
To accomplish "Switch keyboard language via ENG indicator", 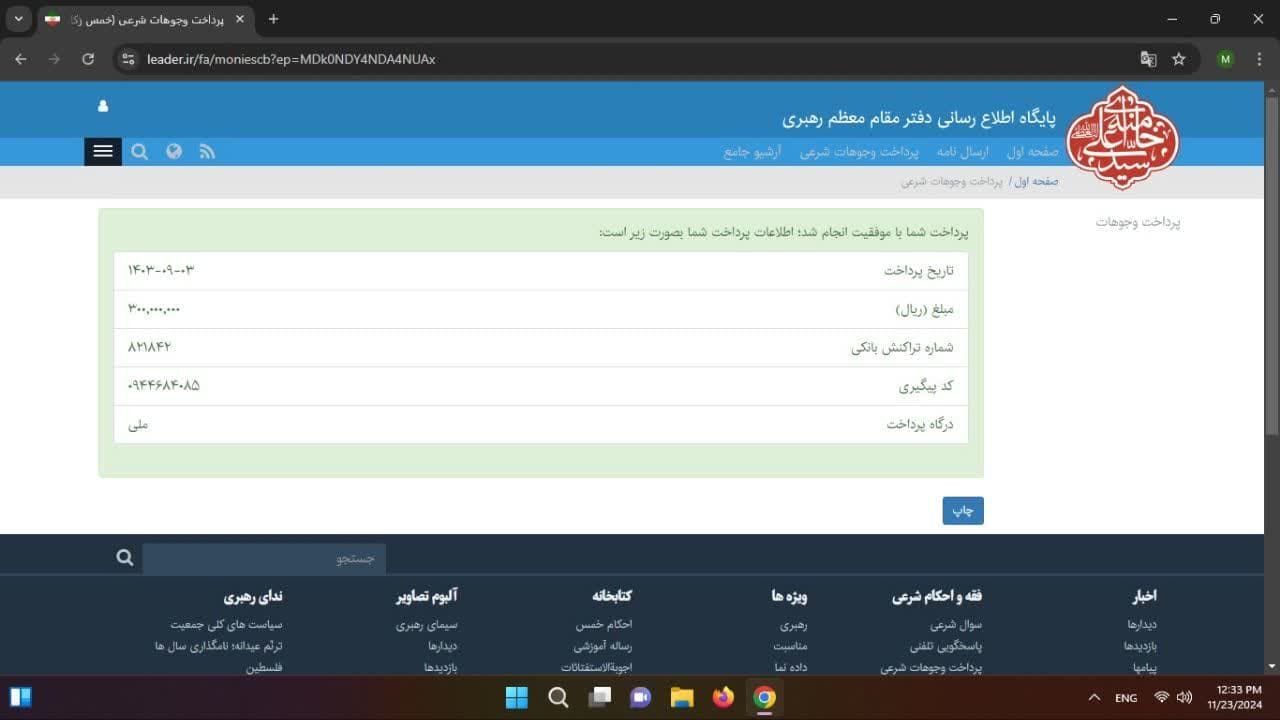I will click(x=1126, y=697).
